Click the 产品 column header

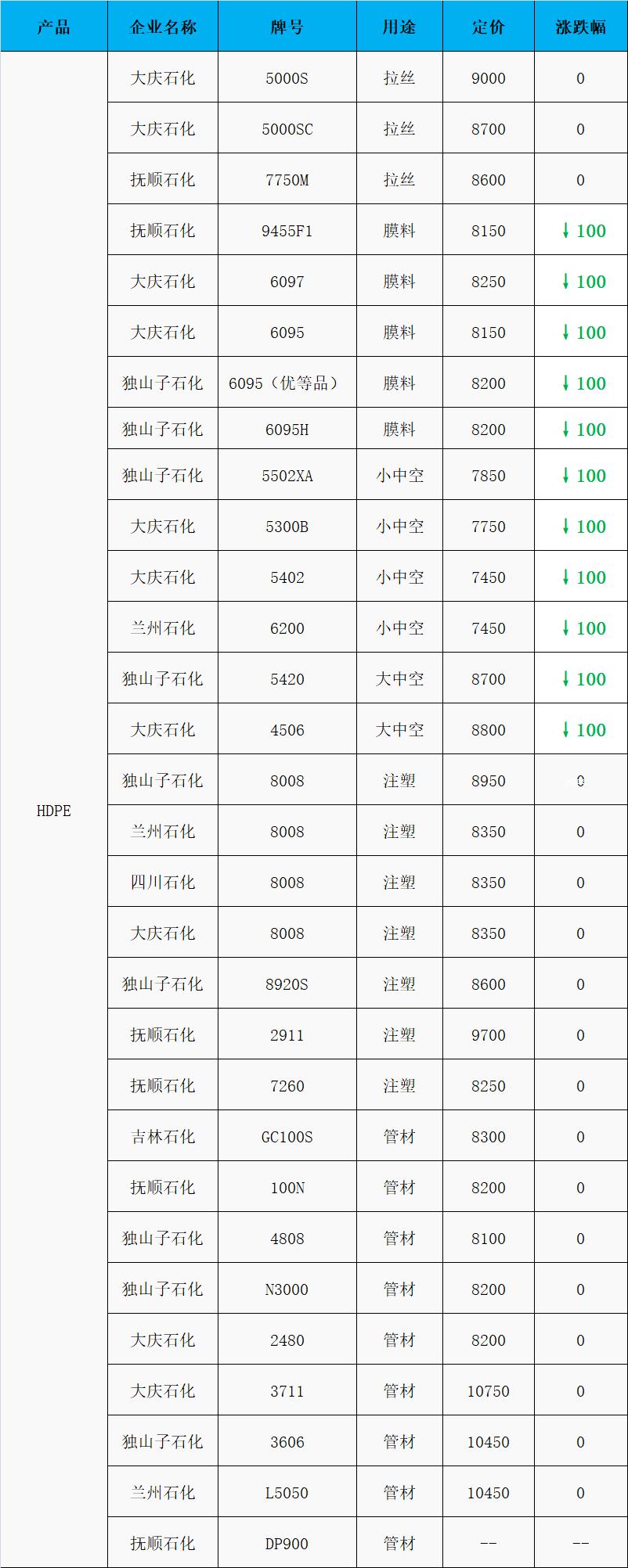coord(53,27)
